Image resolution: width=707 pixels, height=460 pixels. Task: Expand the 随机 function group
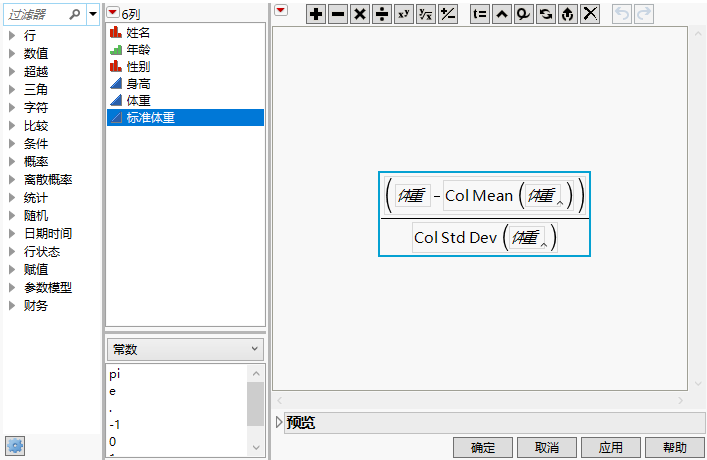tap(12, 216)
